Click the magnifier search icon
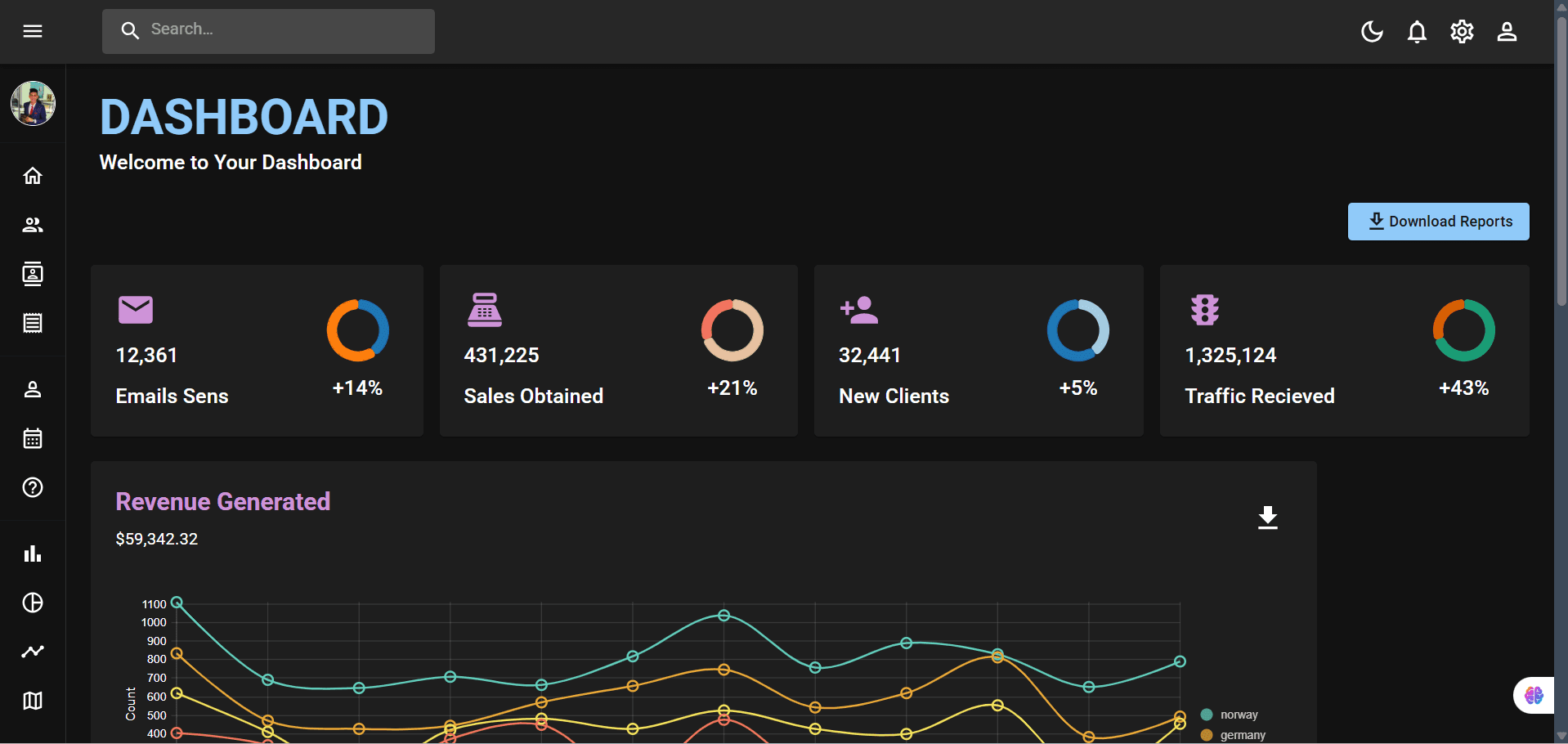Image resolution: width=1568 pixels, height=744 pixels. (x=130, y=30)
